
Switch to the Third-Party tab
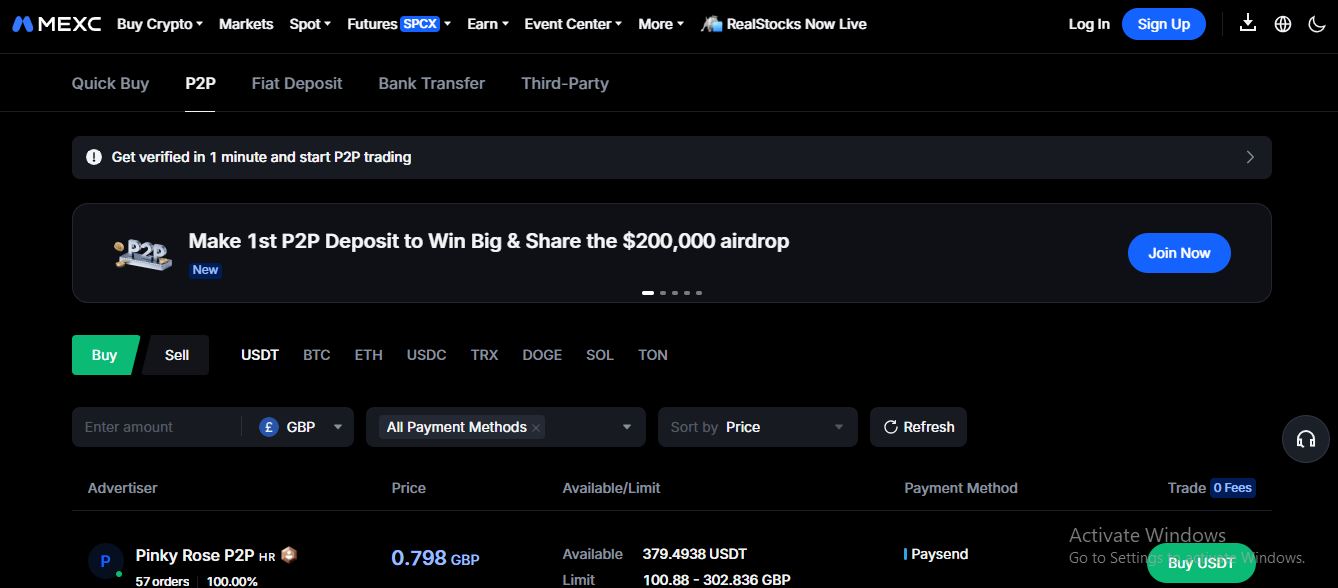click(565, 84)
